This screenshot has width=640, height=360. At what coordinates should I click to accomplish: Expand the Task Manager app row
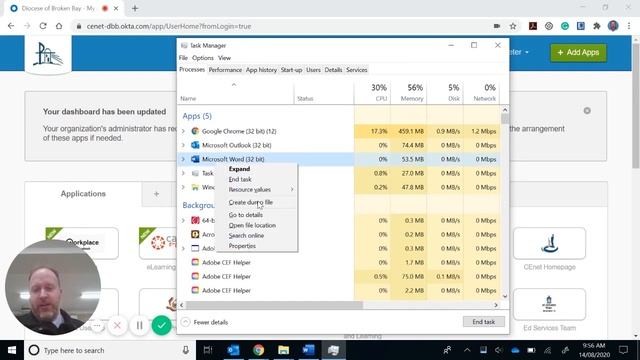click(183, 173)
